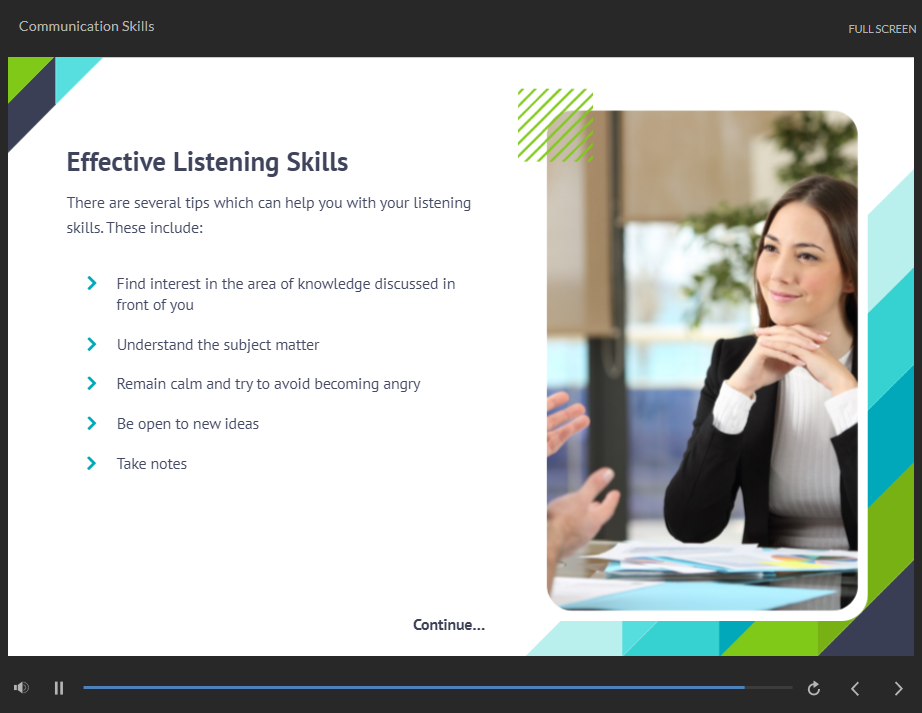Click the intro paragraph about listening tips
Screen dimensions: 922x713
[269, 215]
